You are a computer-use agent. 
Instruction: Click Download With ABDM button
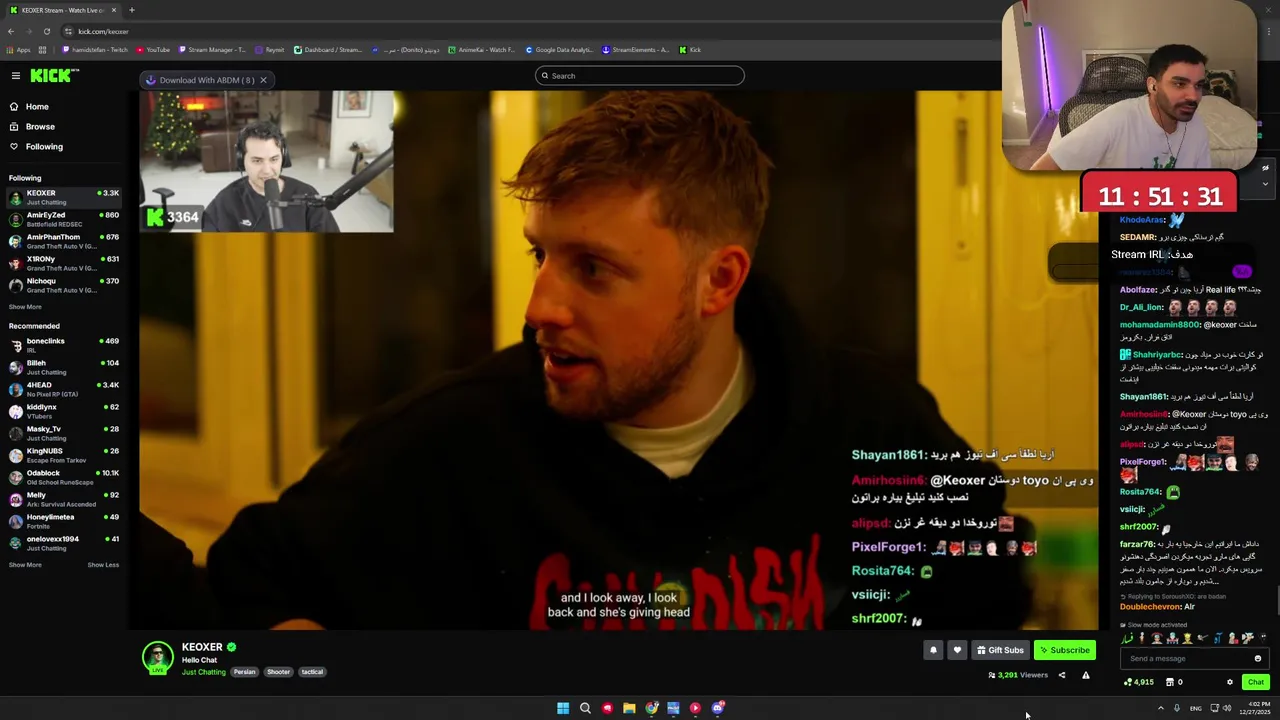(x=199, y=80)
